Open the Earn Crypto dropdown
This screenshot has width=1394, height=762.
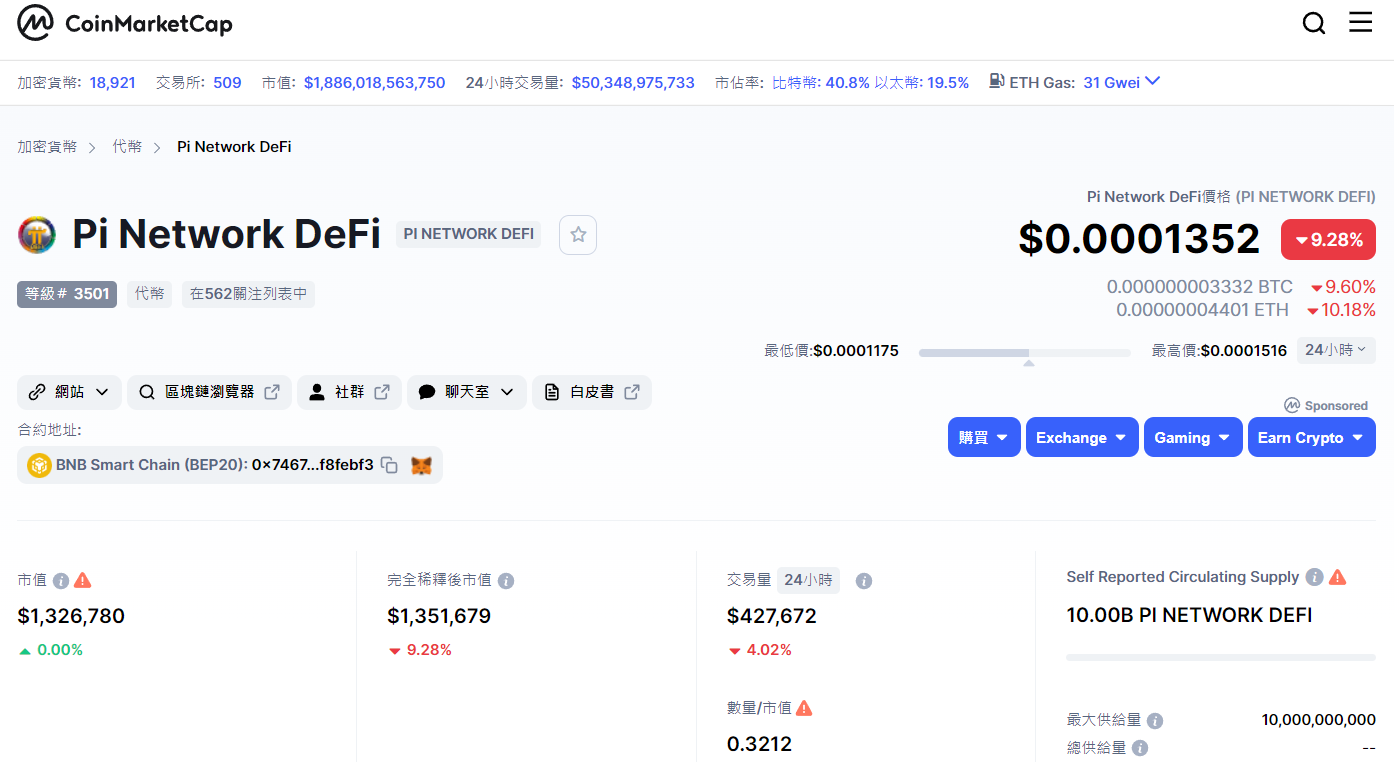(1312, 437)
